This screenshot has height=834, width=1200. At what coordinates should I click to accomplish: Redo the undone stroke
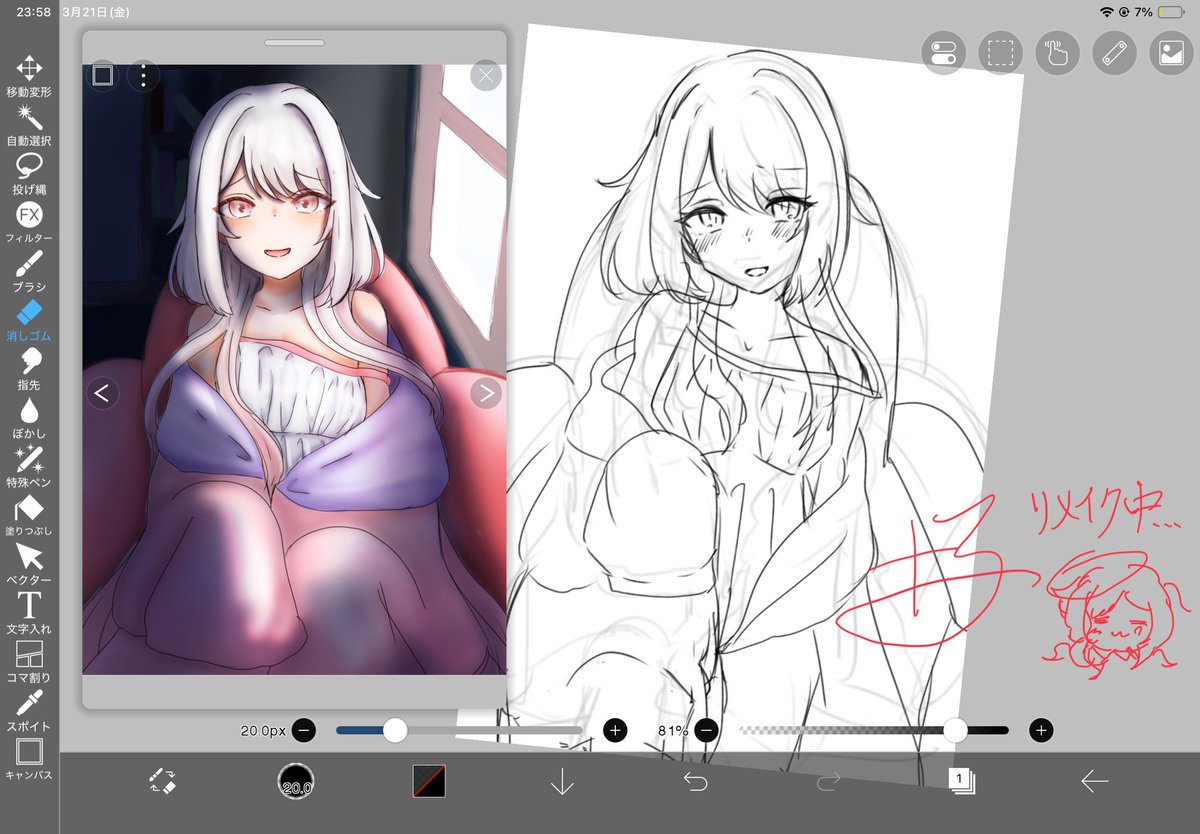tap(828, 781)
